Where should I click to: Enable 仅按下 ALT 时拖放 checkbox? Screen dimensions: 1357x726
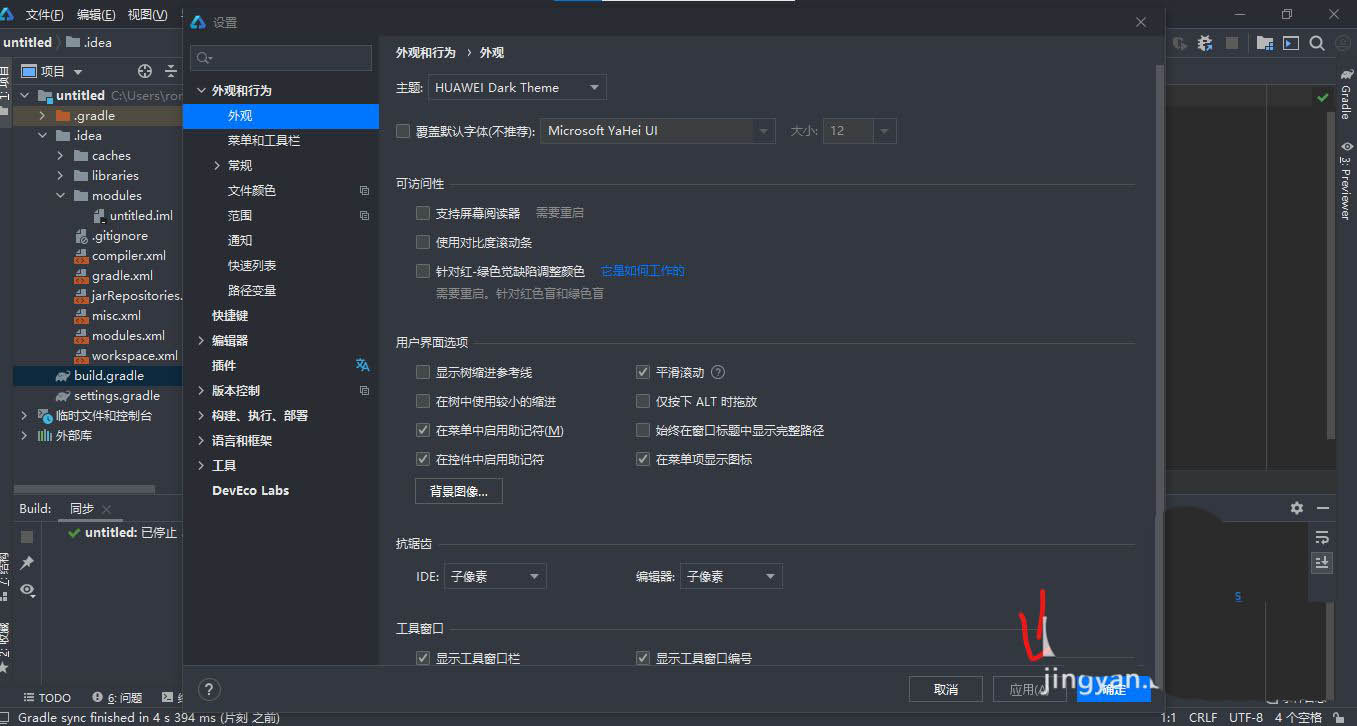pyautogui.click(x=643, y=401)
